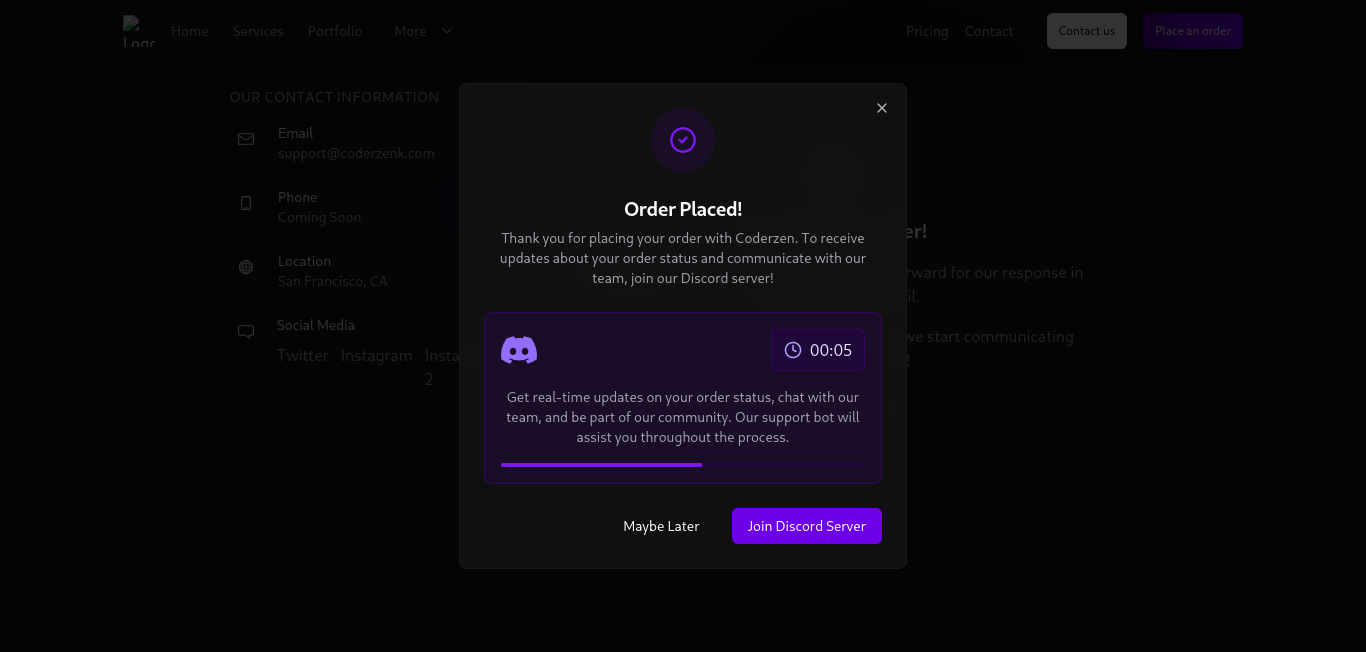Open the Twitter social link

[x=303, y=355]
